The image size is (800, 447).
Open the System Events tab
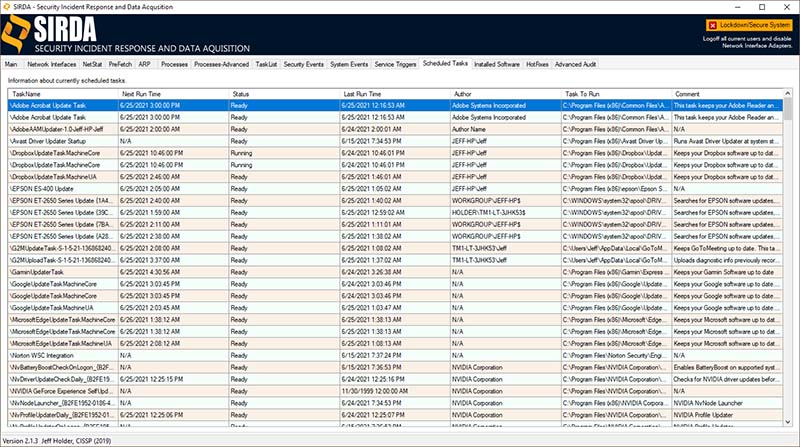[x=349, y=64]
